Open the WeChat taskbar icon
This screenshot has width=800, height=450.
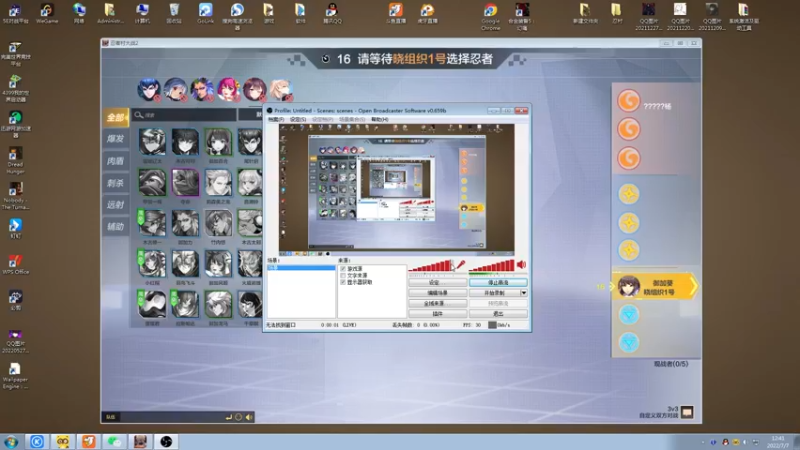[114, 442]
